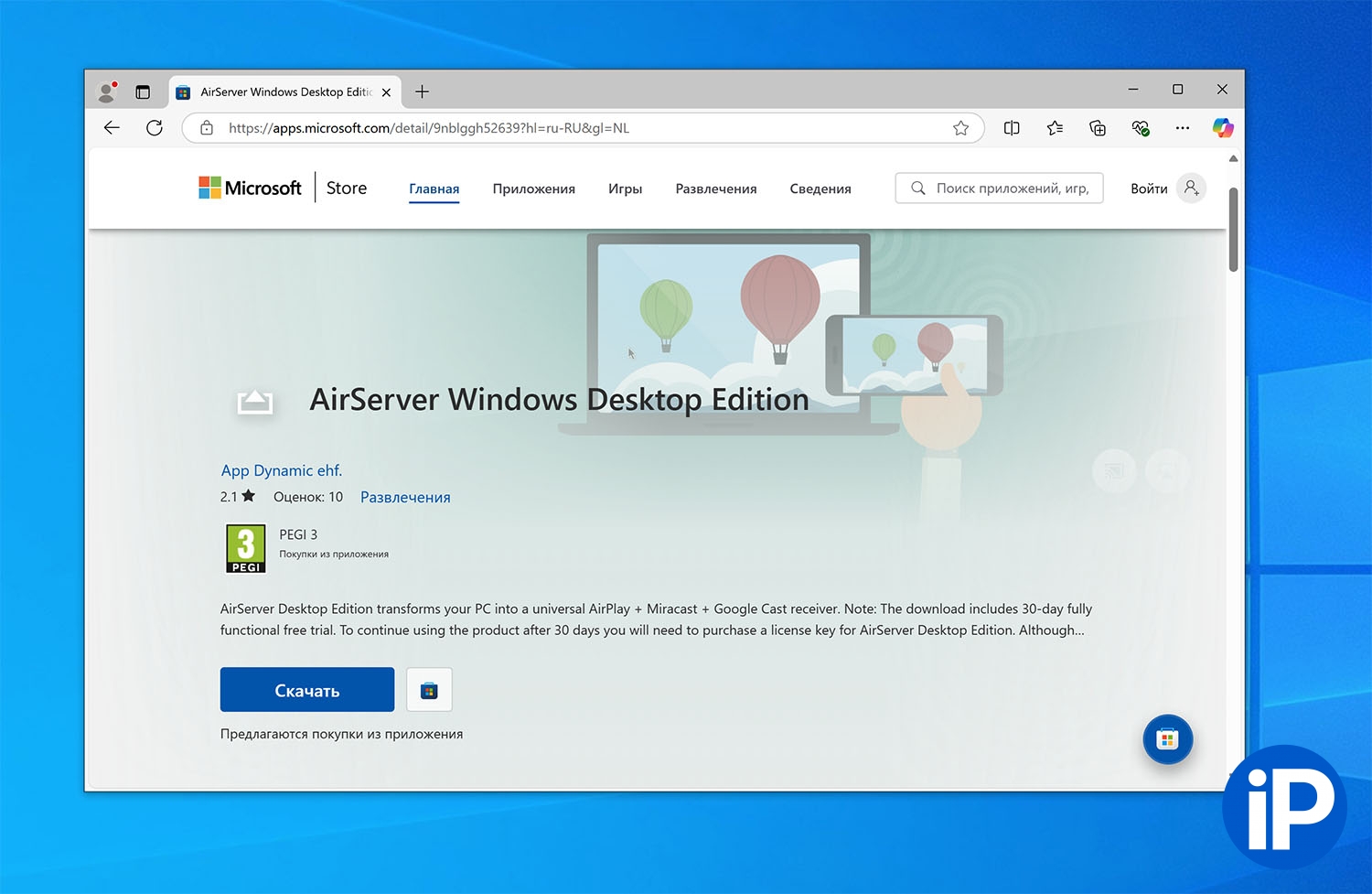The width and height of the screenshot is (1372, 894).
Task: Click the browser back arrow
Action: click(112, 128)
